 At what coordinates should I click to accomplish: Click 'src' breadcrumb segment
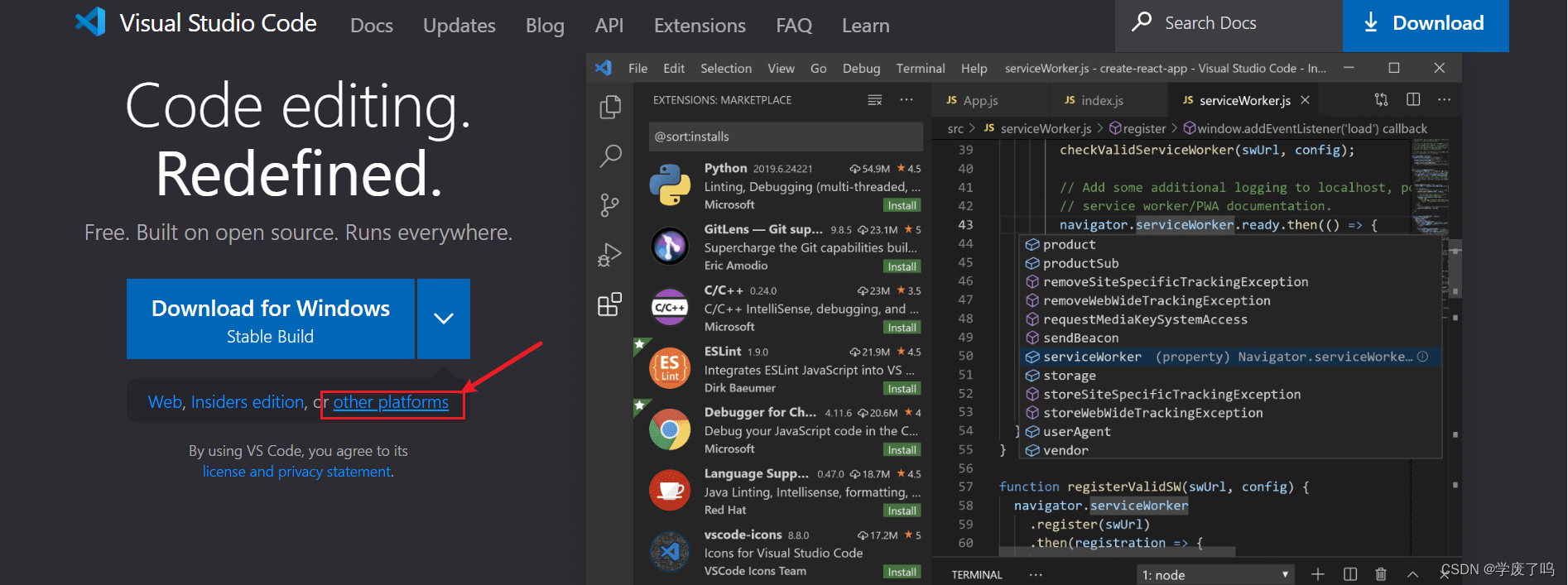(x=955, y=128)
